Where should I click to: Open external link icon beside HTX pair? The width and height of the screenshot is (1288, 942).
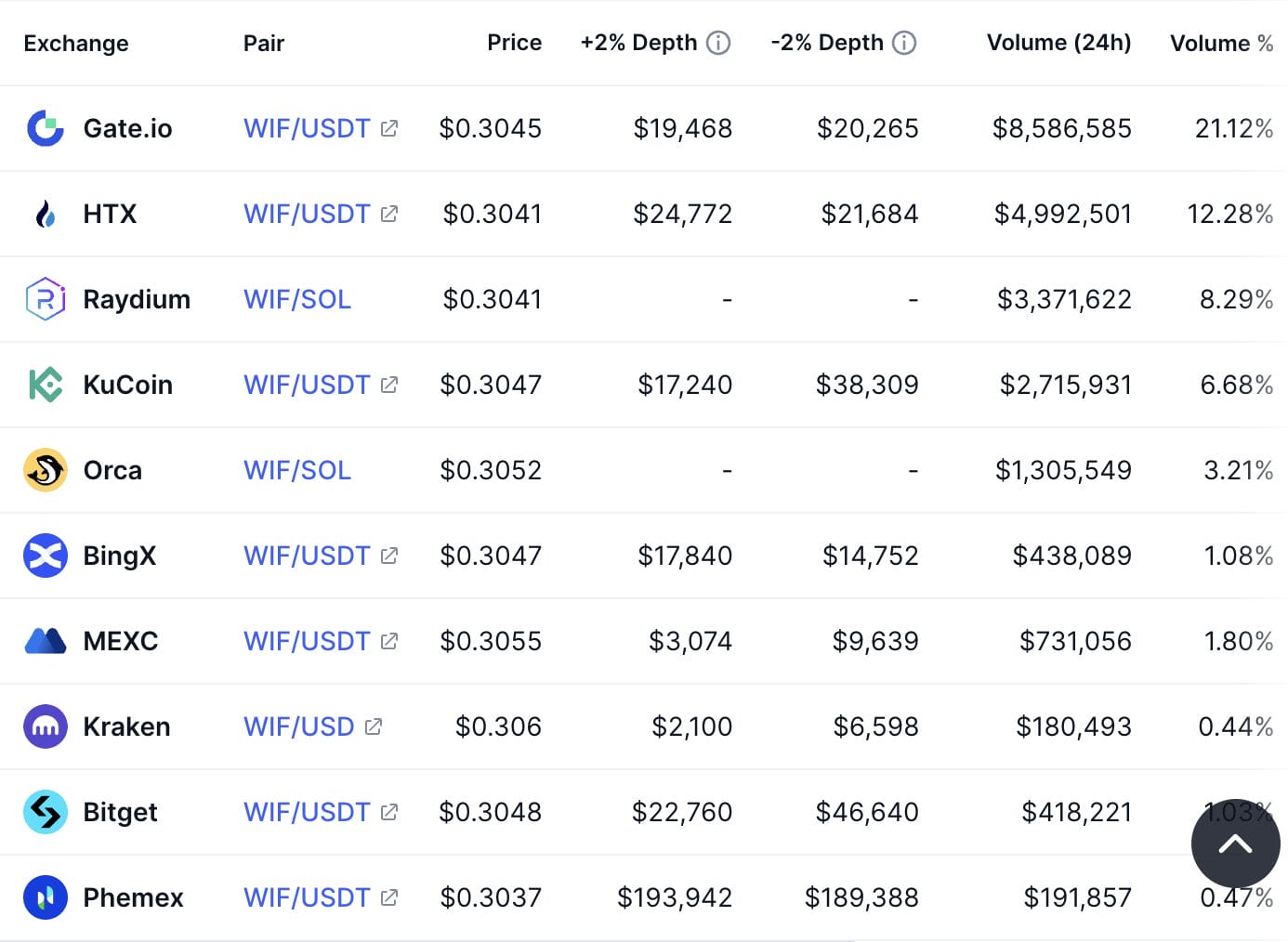389,214
